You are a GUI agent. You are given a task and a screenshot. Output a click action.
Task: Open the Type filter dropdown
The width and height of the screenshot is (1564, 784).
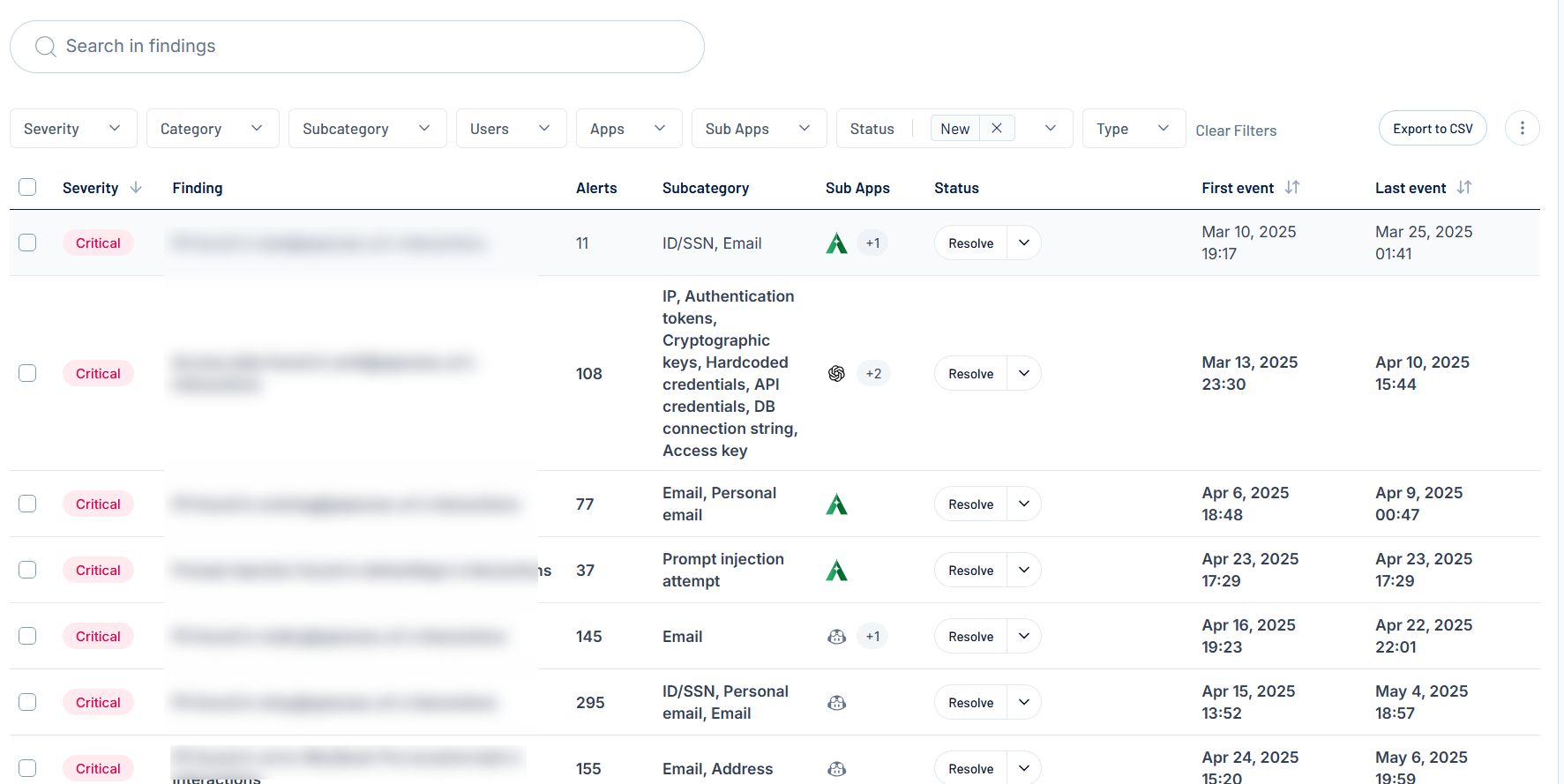[x=1133, y=129]
